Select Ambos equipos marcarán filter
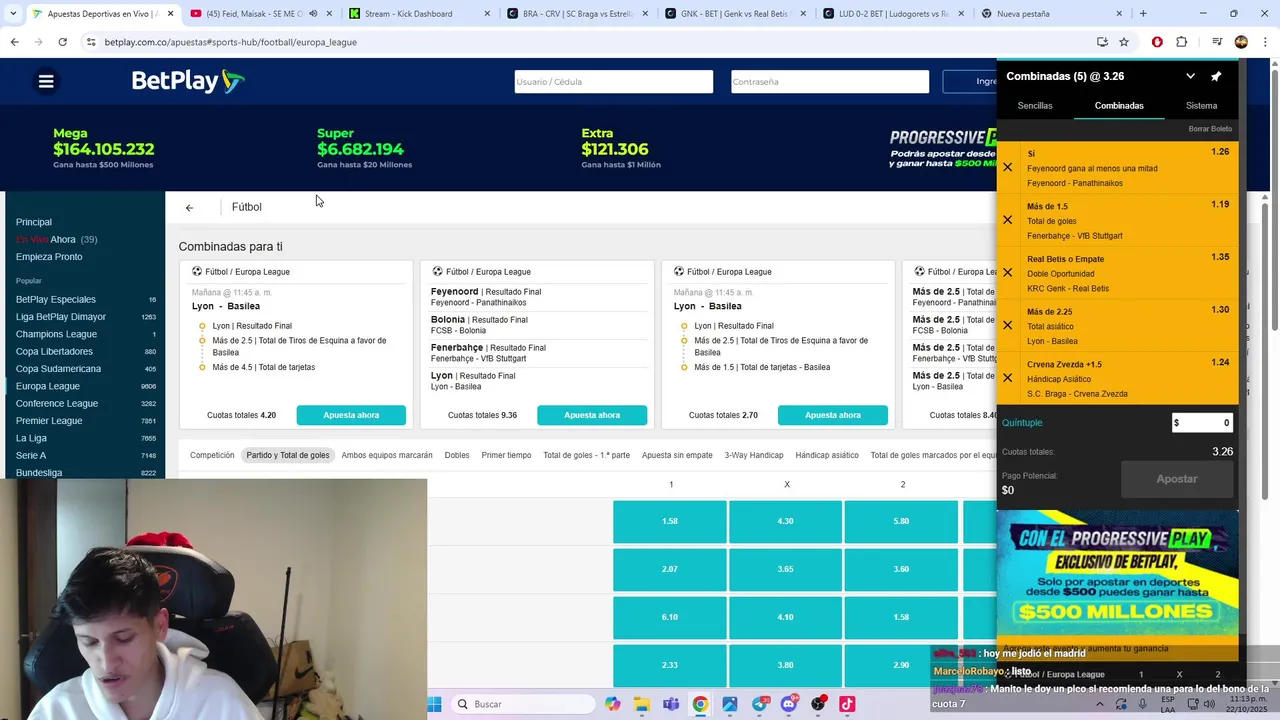1280x720 pixels. [x=387, y=455]
